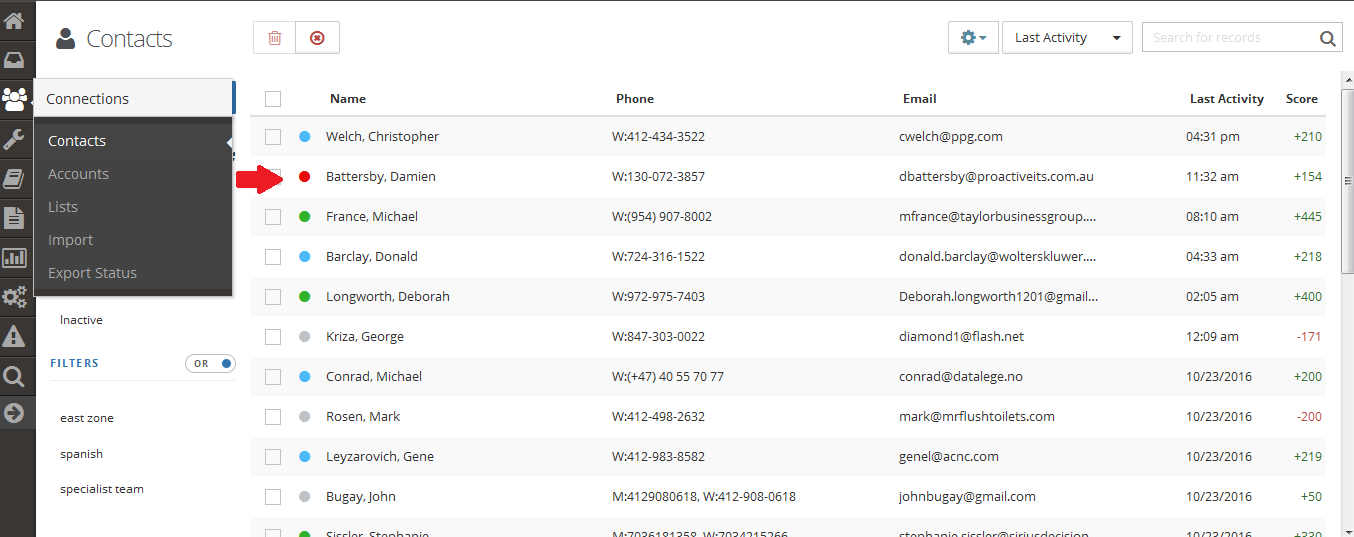Viewport: 1354px width, 537px height.
Task: Click the warning triangle alert icon
Action: (14, 336)
